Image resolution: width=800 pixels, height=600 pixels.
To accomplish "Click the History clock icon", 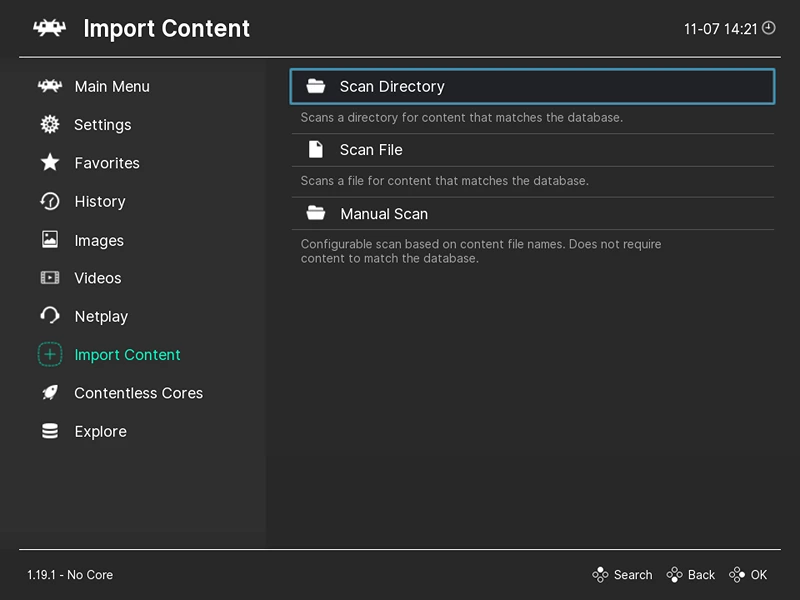I will [49, 201].
